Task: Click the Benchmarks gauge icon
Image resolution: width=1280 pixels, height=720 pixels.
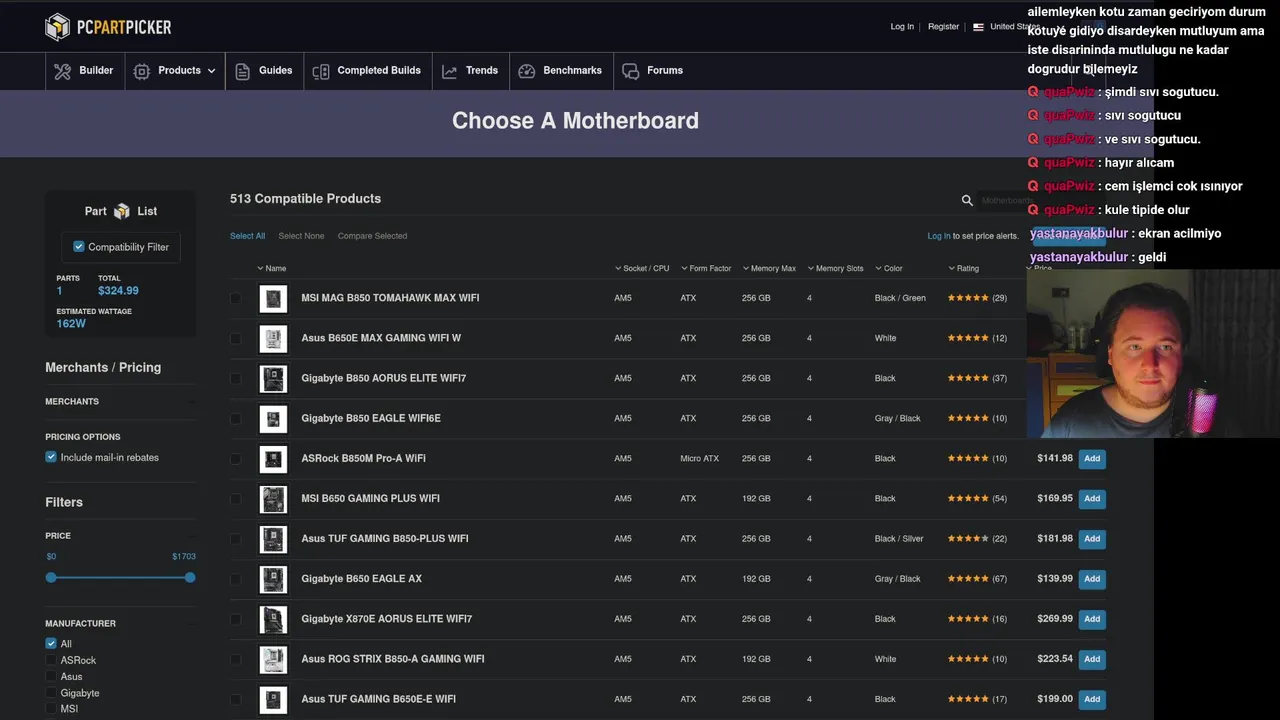Action: (527, 71)
